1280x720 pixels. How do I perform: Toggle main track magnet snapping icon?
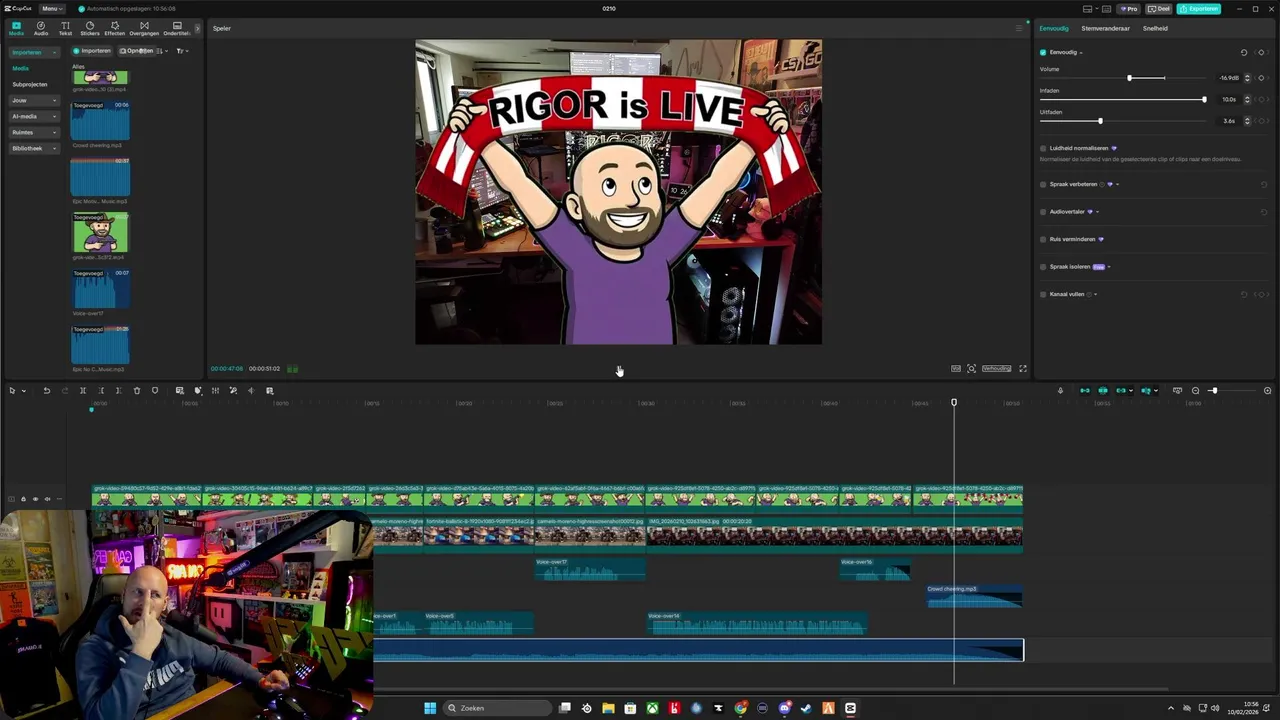click(1085, 390)
